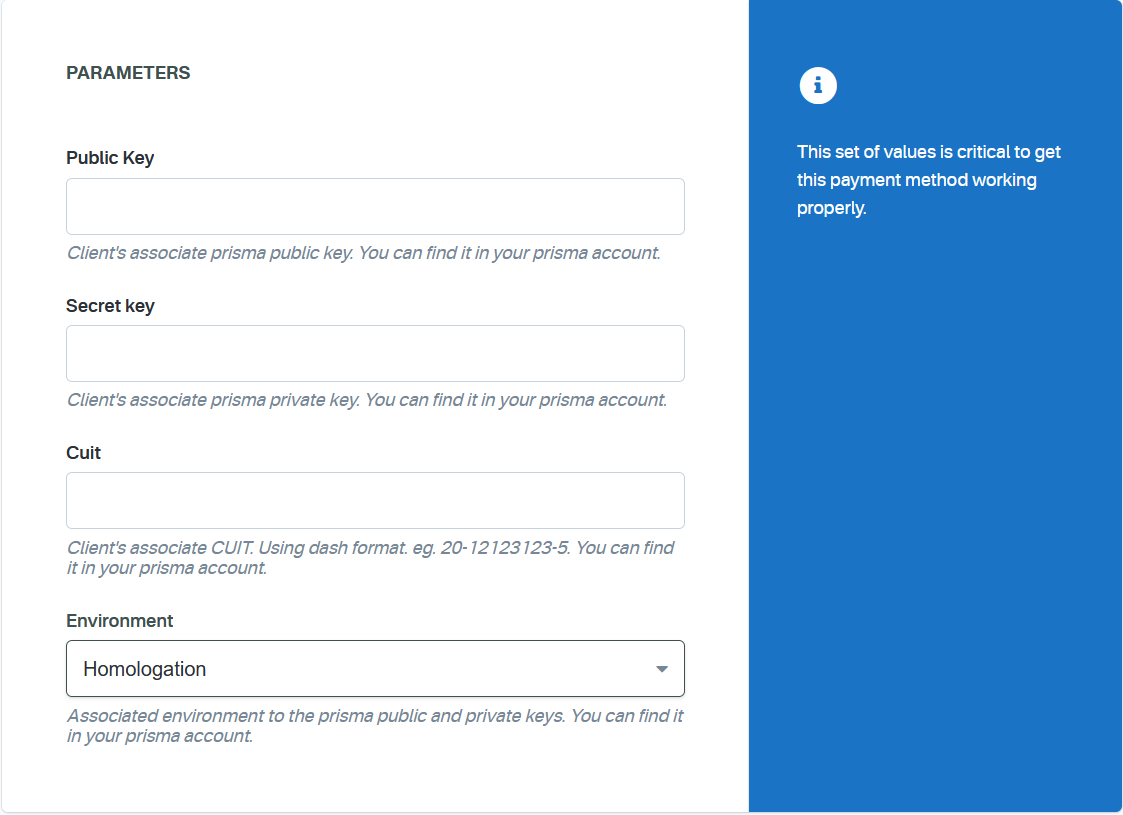
Task: Click the 'Secret key' field label
Action: pos(110,306)
